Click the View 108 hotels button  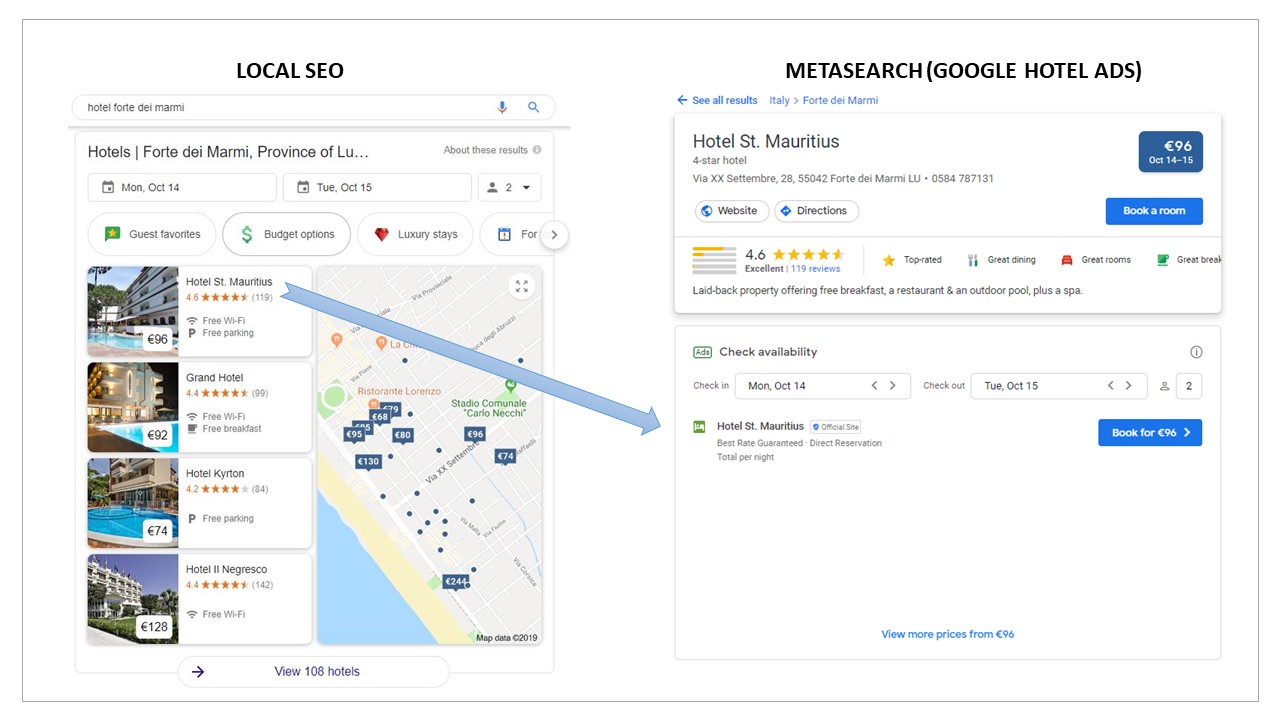click(x=313, y=671)
